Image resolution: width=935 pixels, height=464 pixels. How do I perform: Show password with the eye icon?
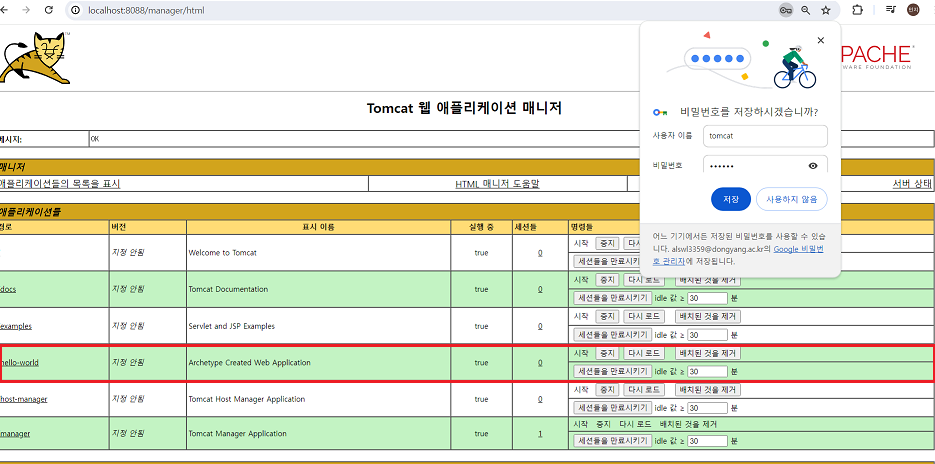[x=813, y=166]
